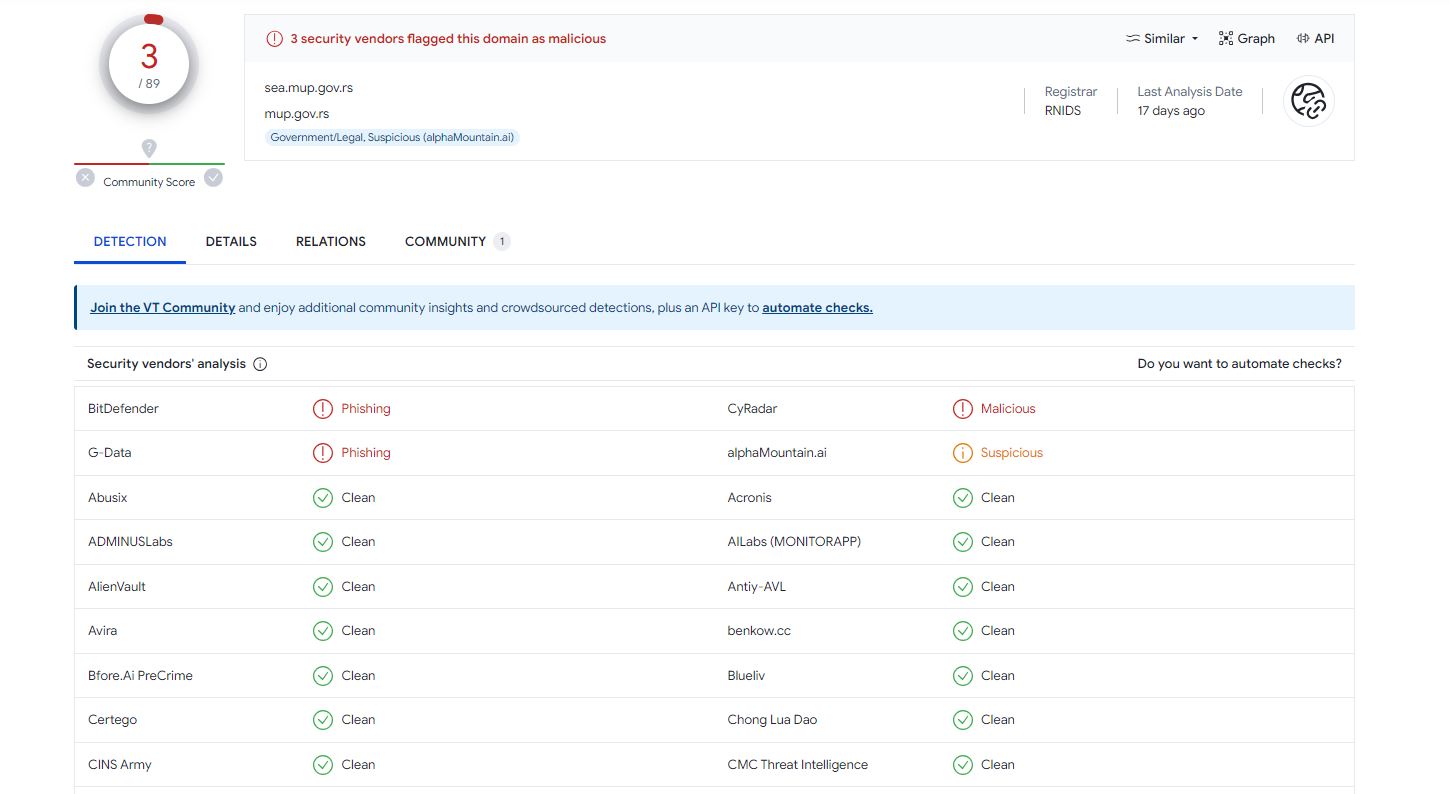Click the Chong Lua Dao vendor name
Image resolution: width=1450 pixels, height=794 pixels.
772,720
